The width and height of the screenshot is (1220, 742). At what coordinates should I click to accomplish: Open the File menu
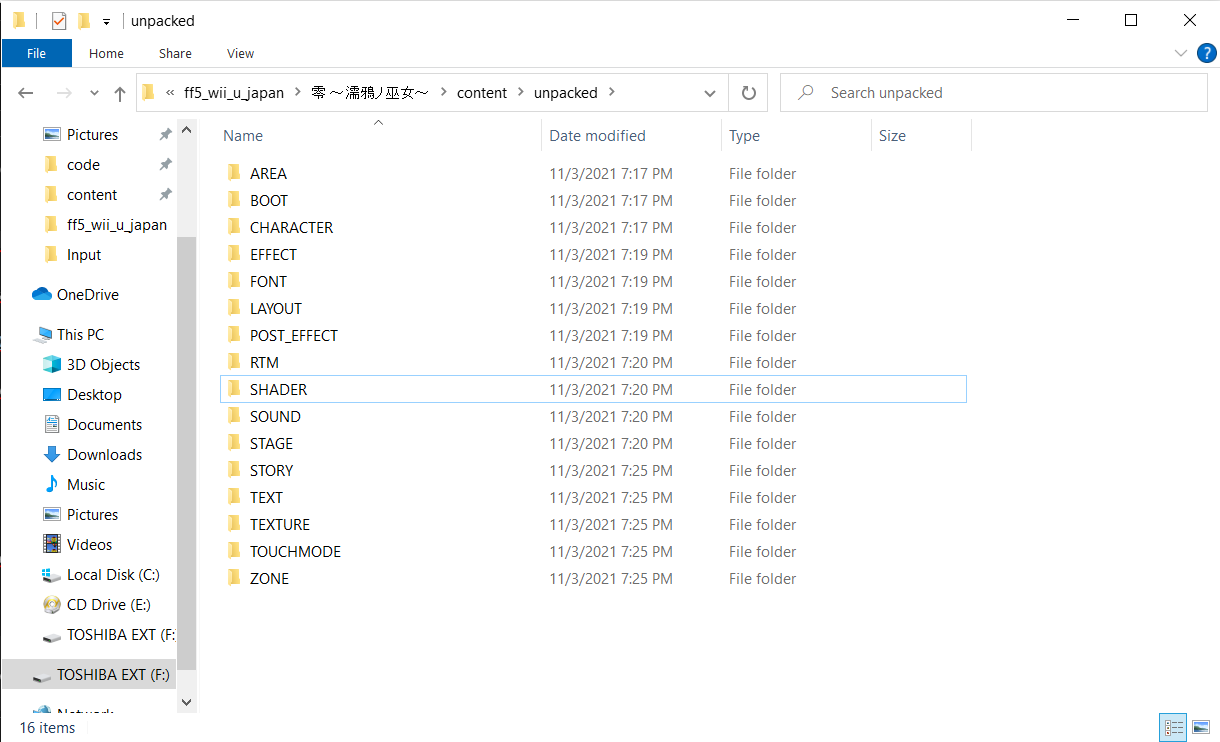click(37, 53)
